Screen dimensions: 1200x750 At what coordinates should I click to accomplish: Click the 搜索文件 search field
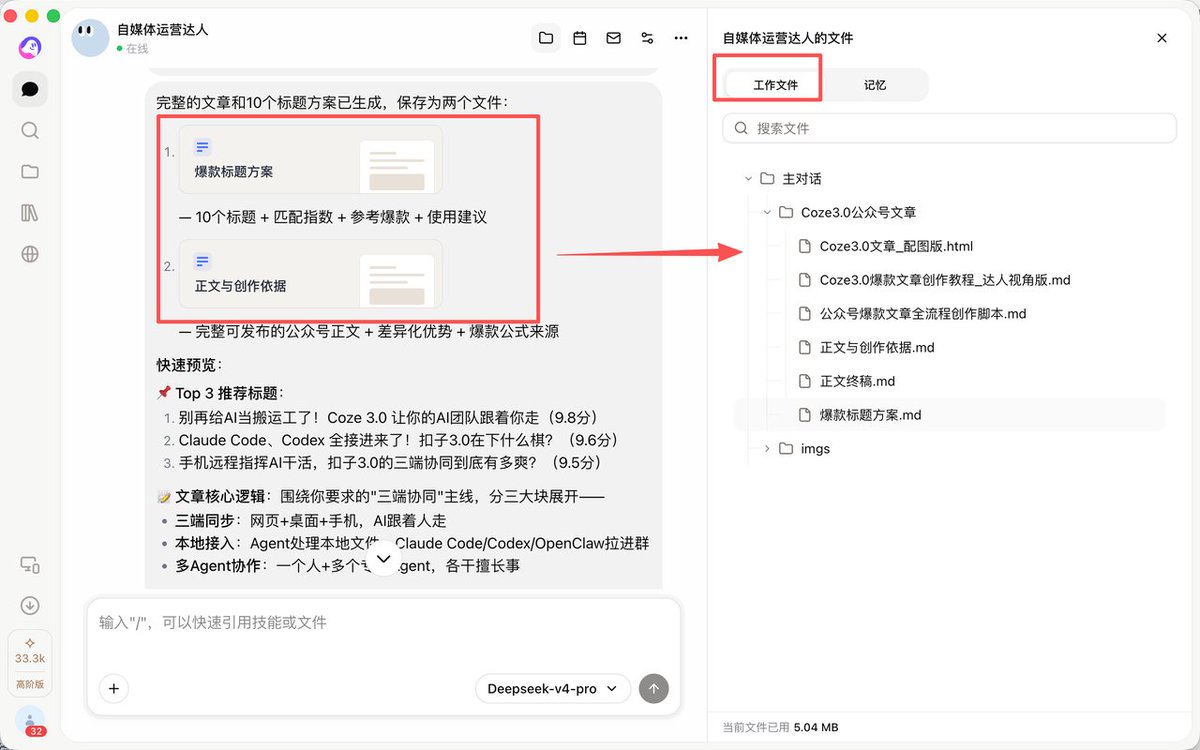[949, 128]
